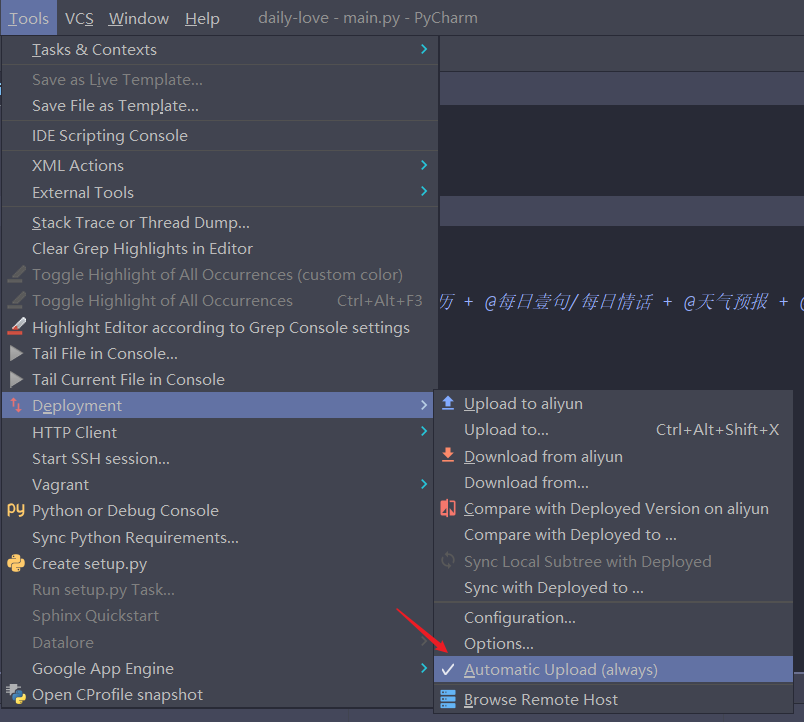Click the Grep Console highlighter pen icon
The width and height of the screenshot is (804, 722).
tap(16, 327)
